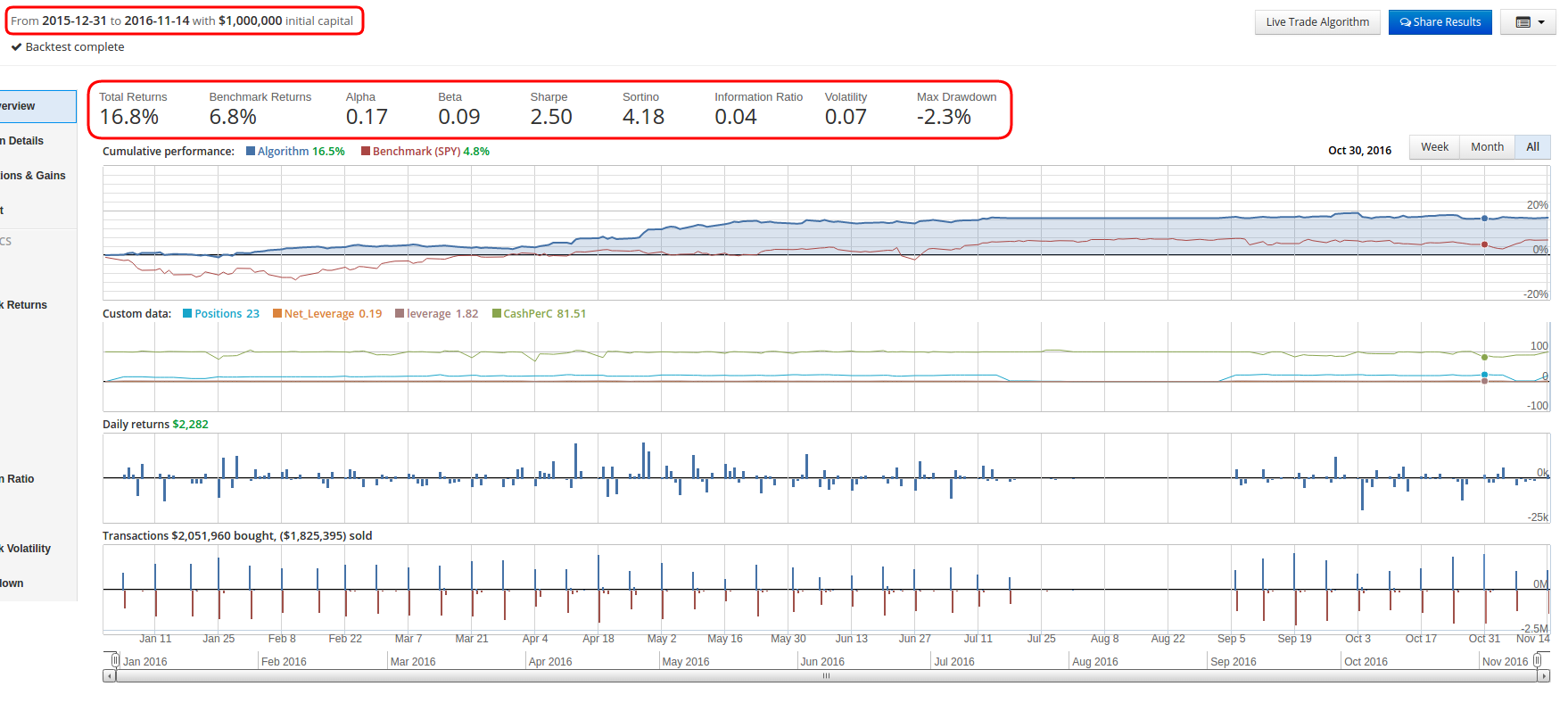Click the Information Ratio 0.04 value
1568x703 pixels.
tap(736, 117)
